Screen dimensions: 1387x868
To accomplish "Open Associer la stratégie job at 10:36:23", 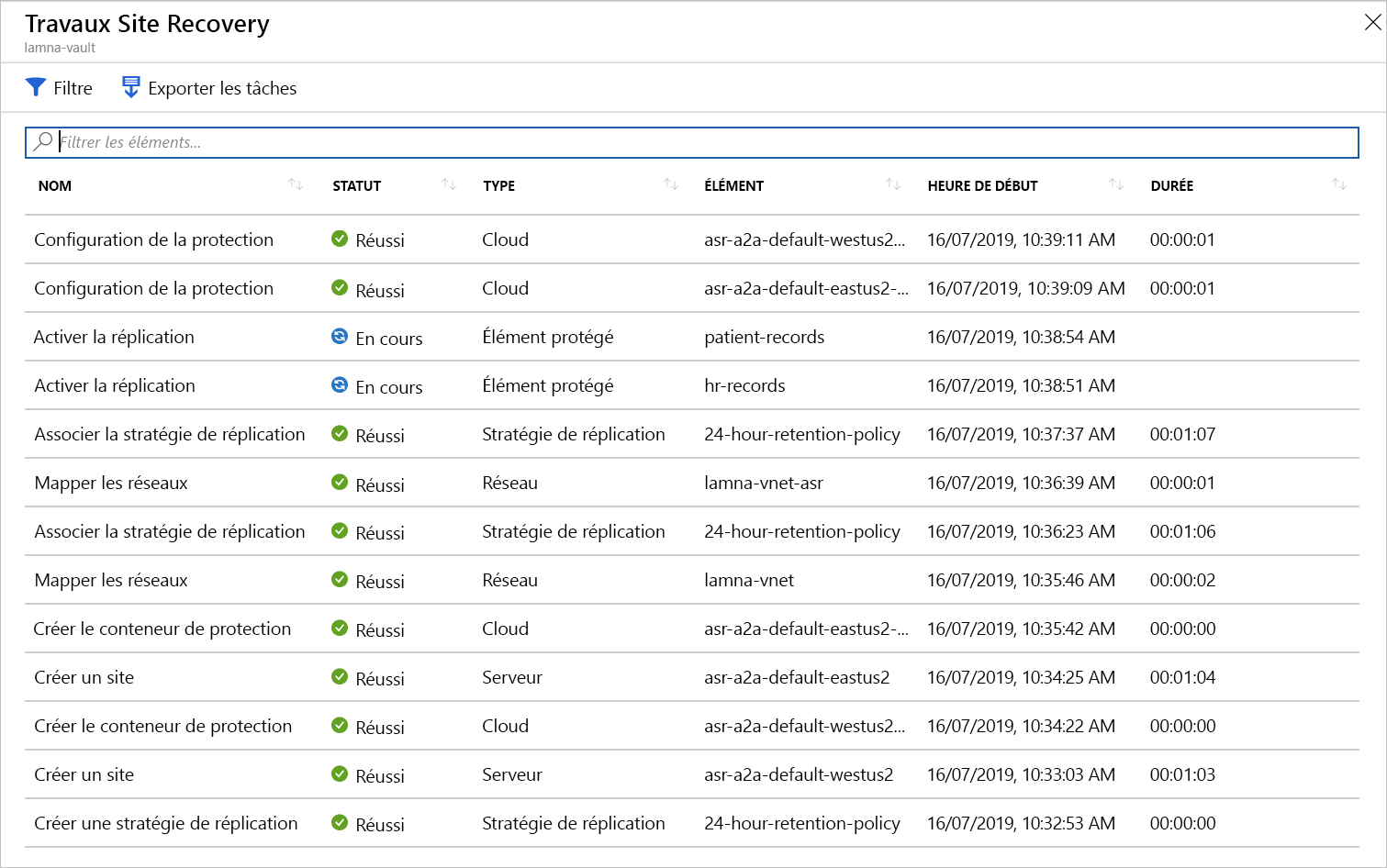I will pos(170,531).
